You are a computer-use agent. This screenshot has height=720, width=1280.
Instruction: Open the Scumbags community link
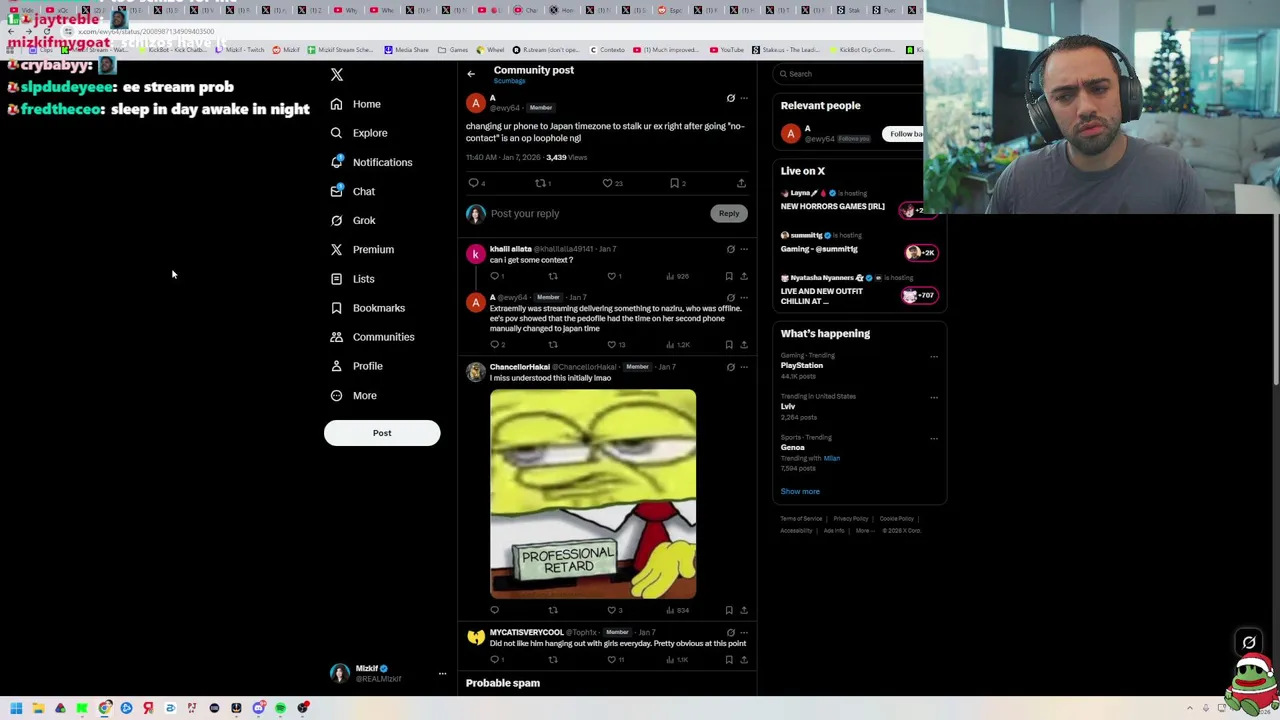coord(509,81)
